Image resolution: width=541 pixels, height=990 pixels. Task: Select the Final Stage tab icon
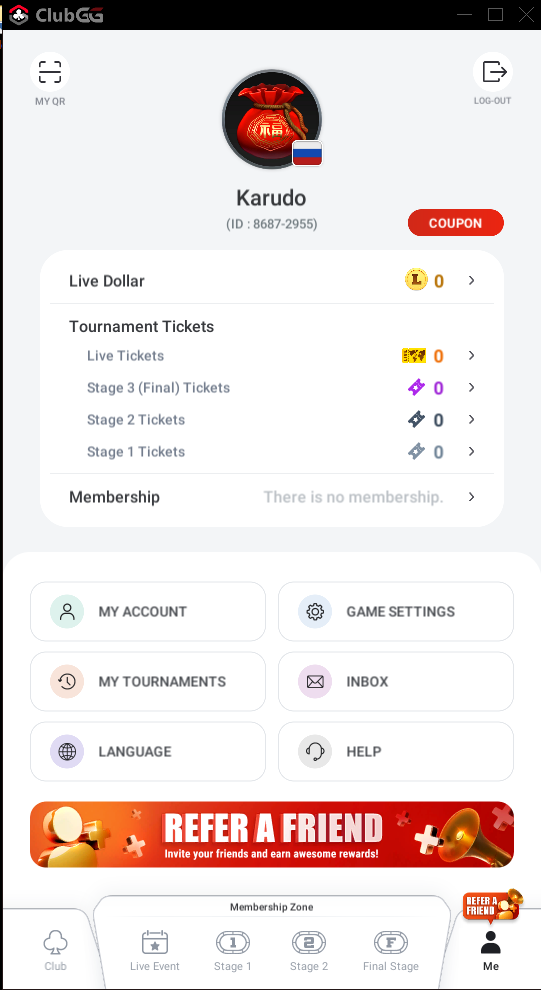click(391, 943)
